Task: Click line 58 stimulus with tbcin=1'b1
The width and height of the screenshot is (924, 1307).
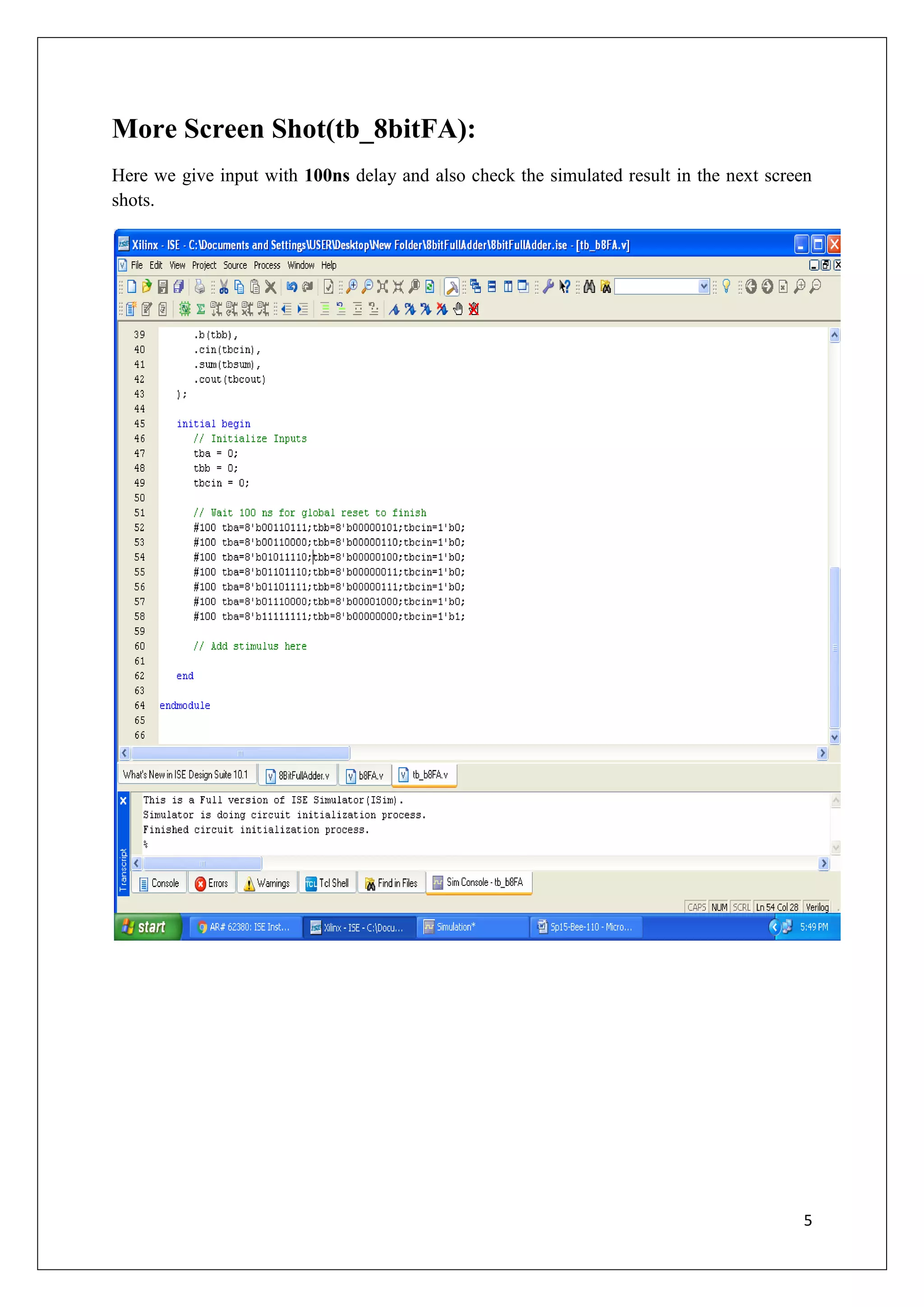Action: 329,616
